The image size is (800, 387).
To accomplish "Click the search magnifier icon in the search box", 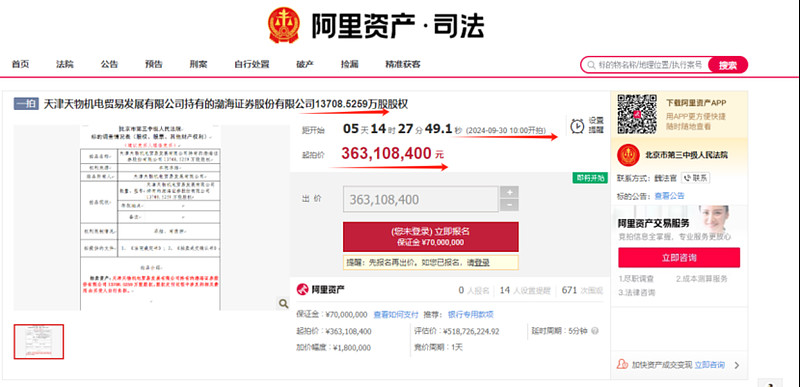I will (x=591, y=65).
